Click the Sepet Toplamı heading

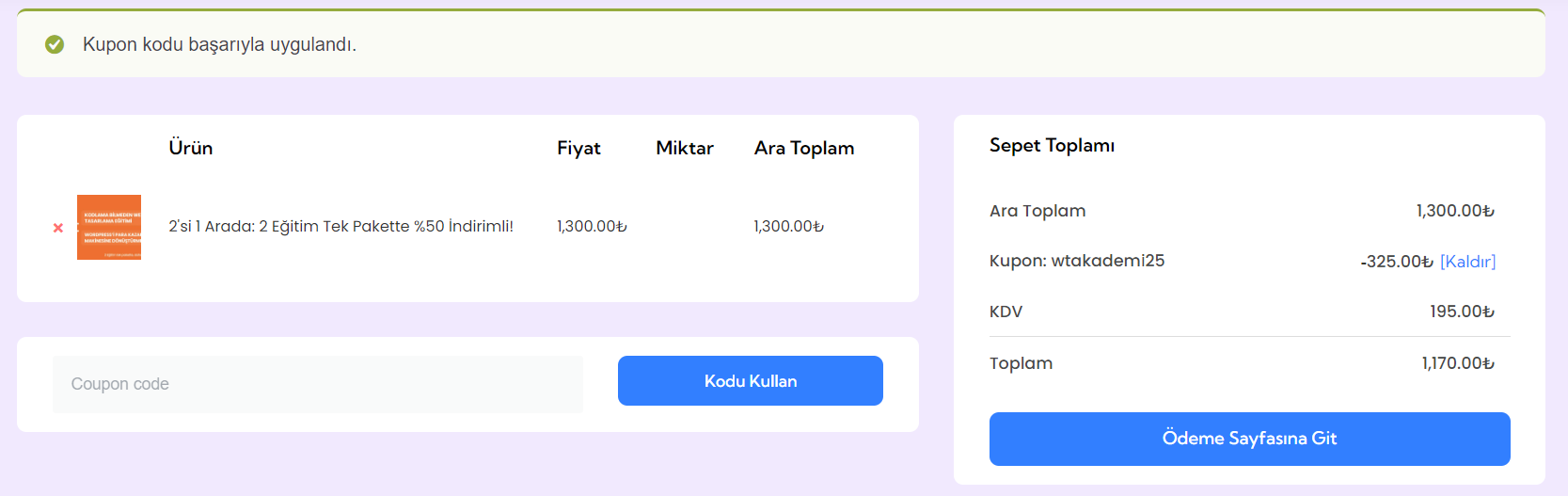tap(1052, 145)
